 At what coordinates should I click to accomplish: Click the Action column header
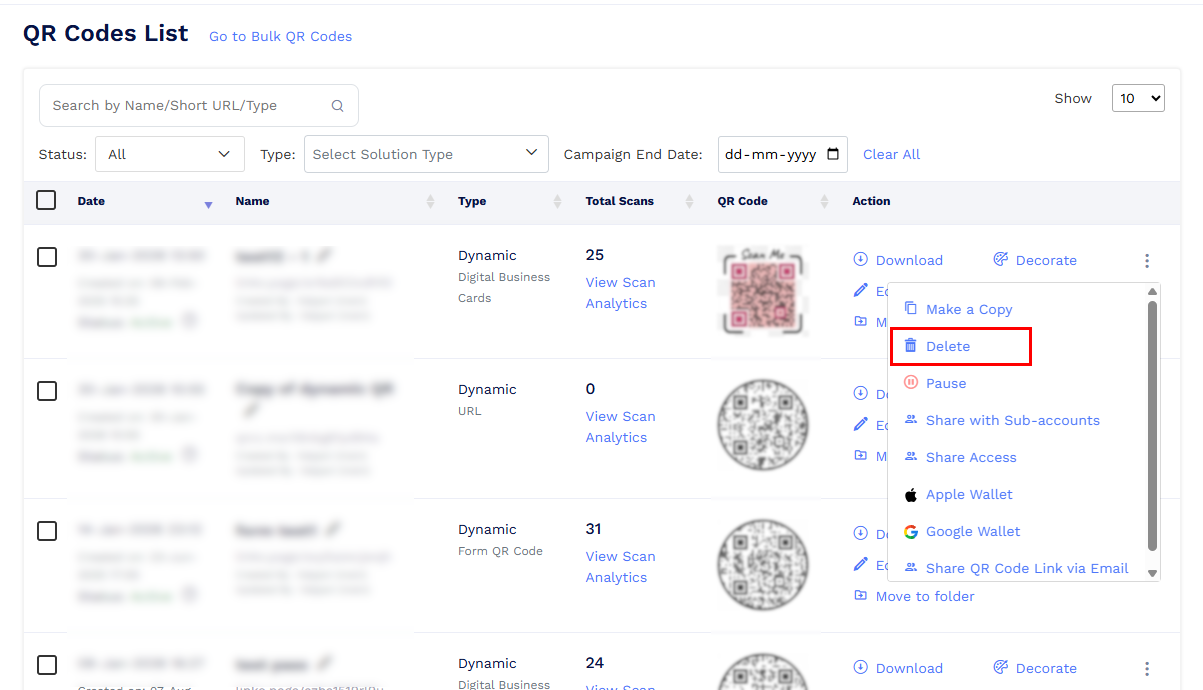pyautogui.click(x=871, y=201)
